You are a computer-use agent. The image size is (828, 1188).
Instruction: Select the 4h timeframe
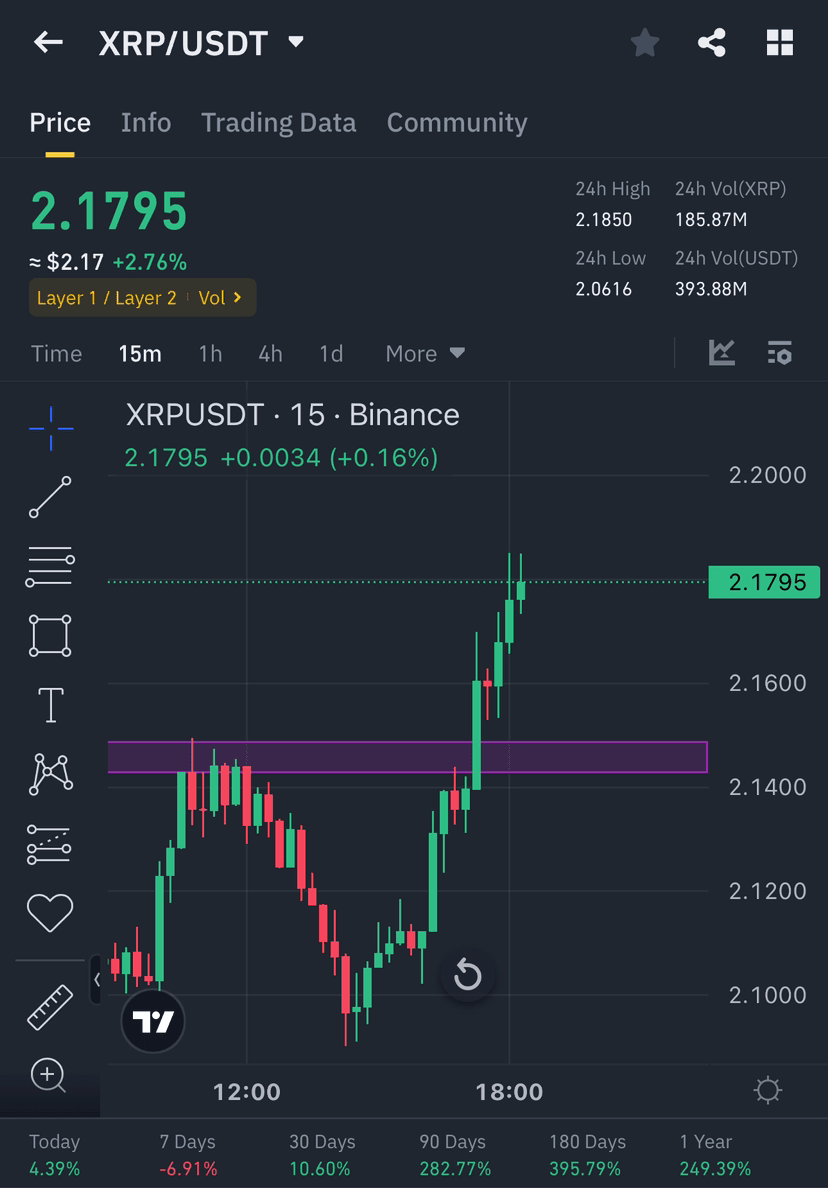pyautogui.click(x=270, y=354)
